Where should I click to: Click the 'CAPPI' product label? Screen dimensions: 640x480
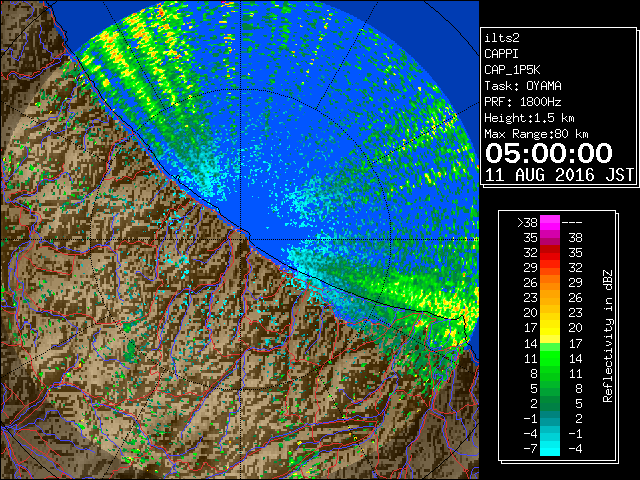(502, 54)
